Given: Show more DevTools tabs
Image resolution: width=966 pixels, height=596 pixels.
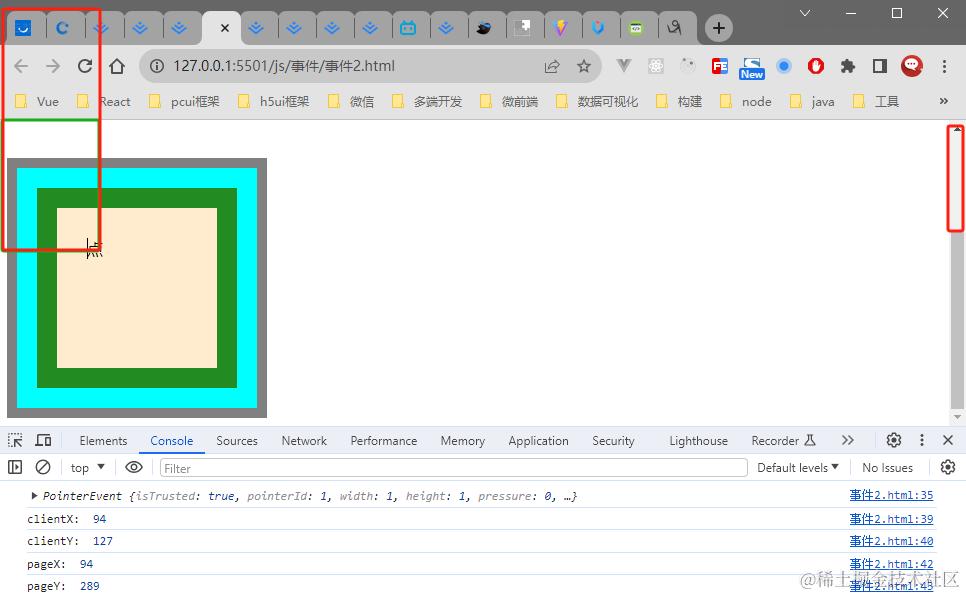Looking at the screenshot, I should pos(848,440).
